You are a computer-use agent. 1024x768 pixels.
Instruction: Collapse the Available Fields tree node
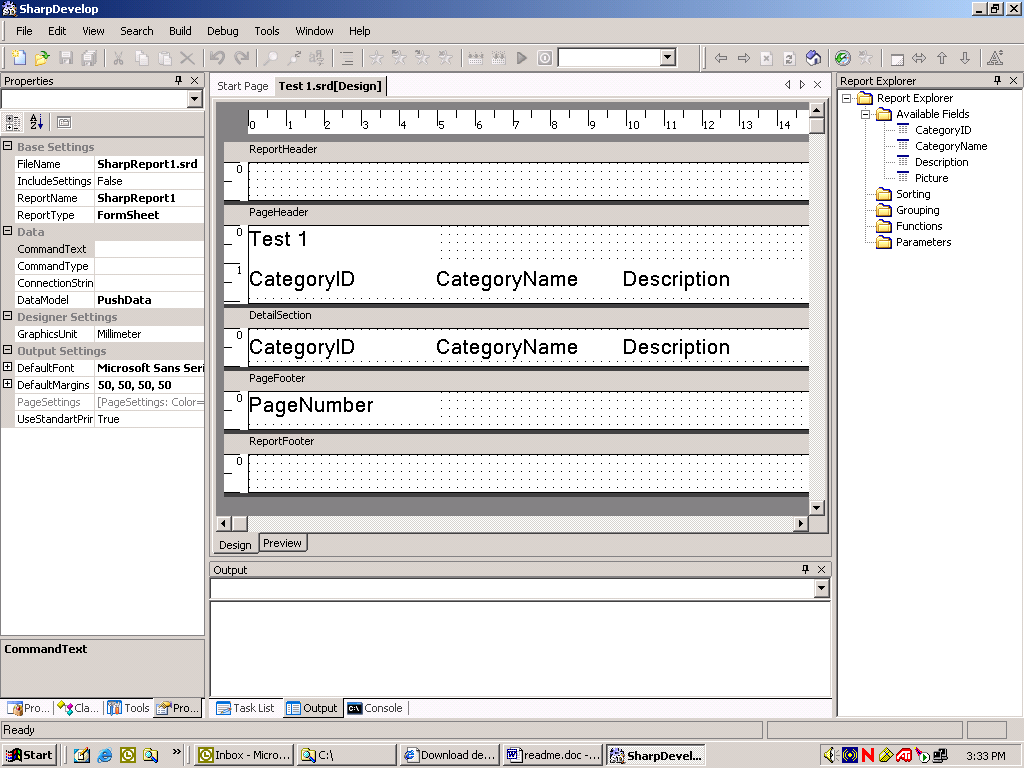[865, 114]
